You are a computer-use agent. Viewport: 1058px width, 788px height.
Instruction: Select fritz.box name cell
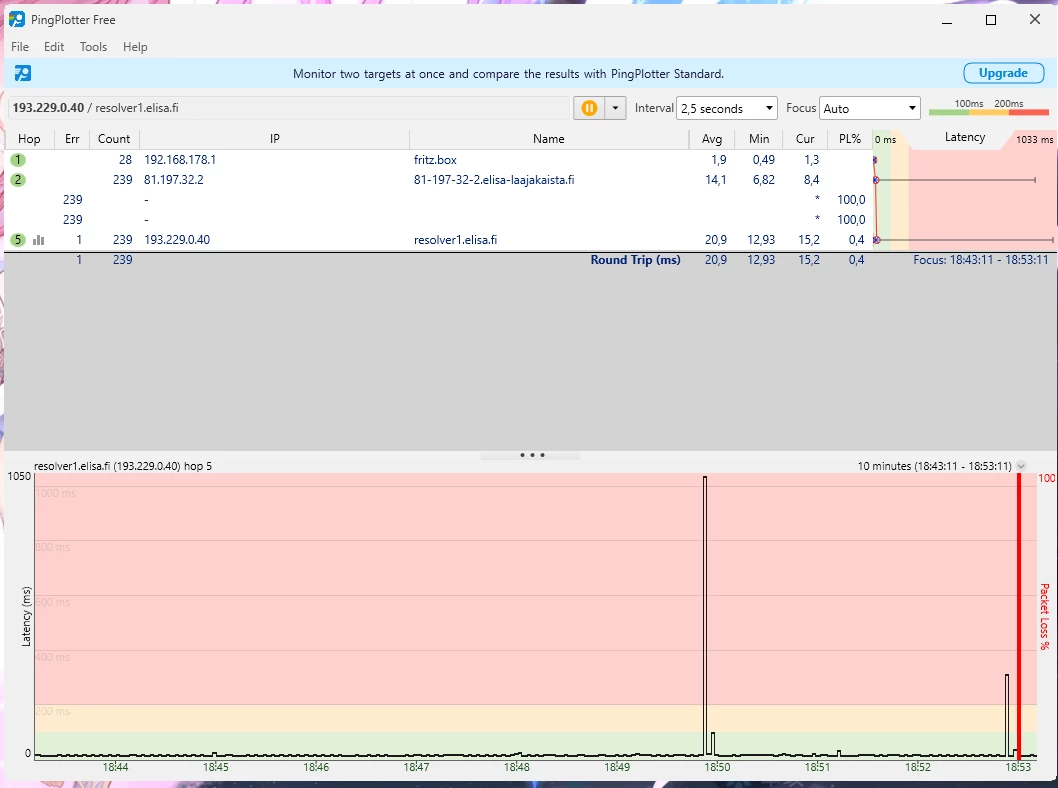pos(435,160)
